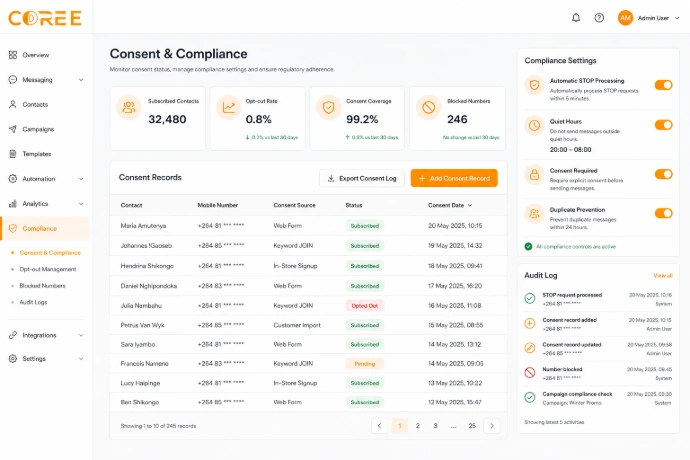The width and height of the screenshot is (690, 460).
Task: Click the Consent Source column header
Action: coord(294,205)
